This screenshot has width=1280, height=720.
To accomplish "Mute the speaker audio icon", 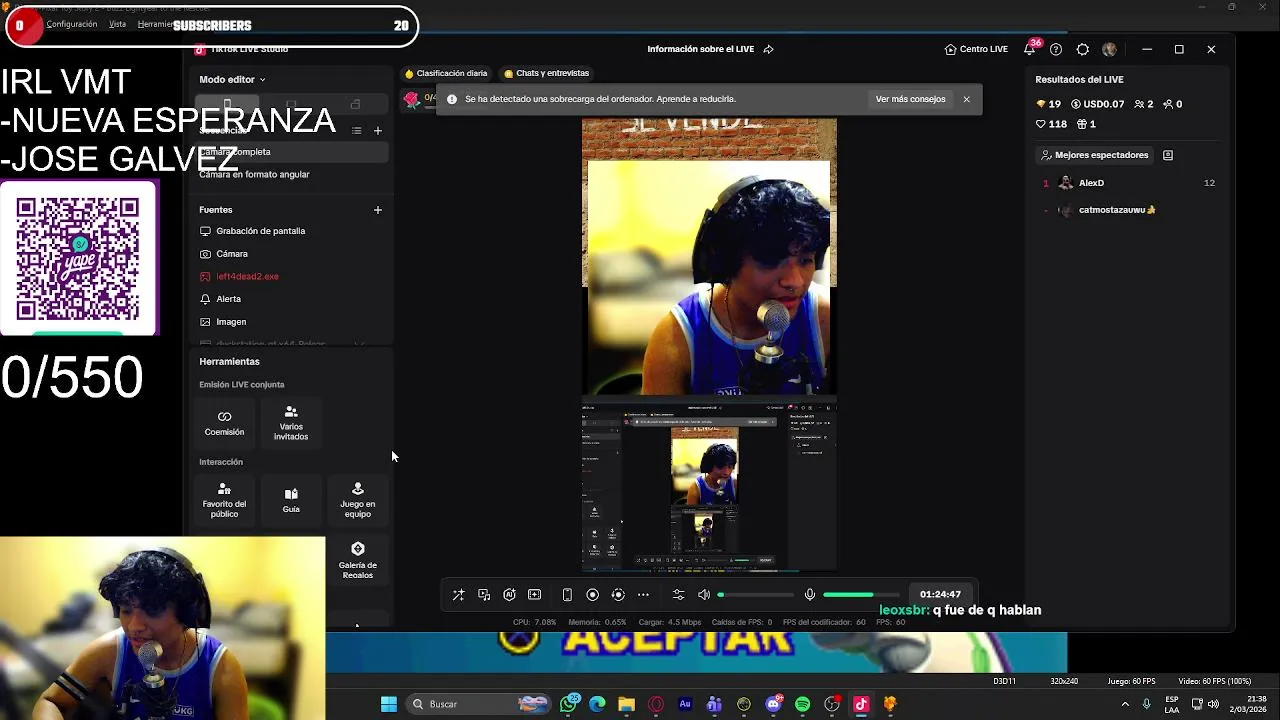I will [704, 595].
